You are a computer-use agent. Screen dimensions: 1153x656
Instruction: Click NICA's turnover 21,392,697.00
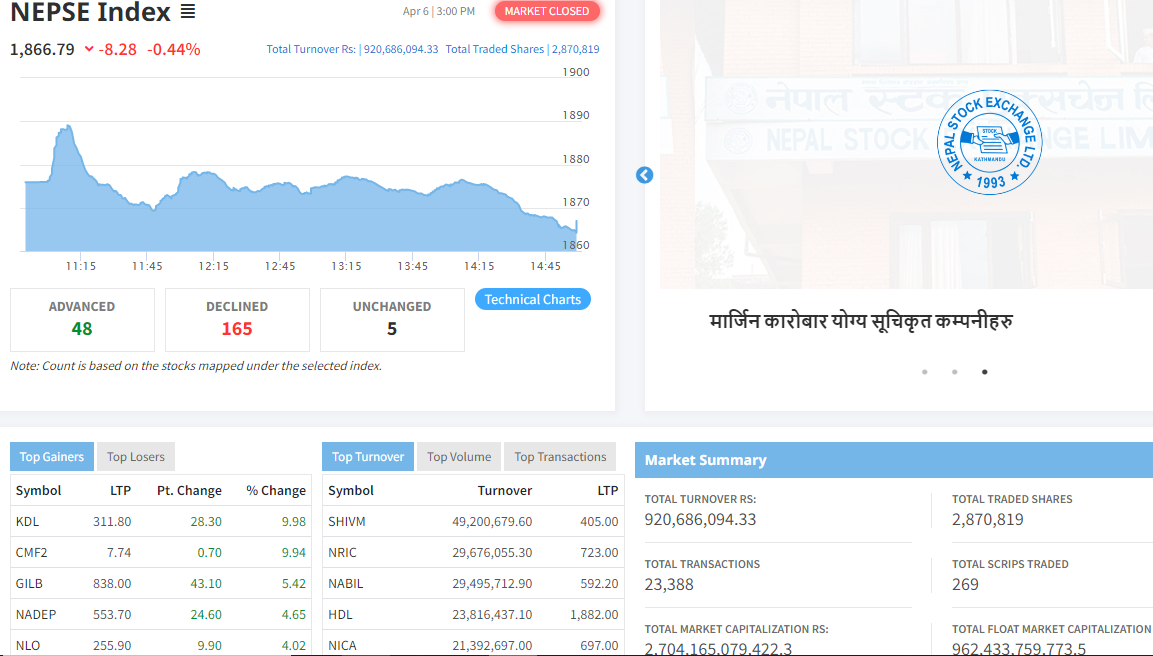click(492, 645)
